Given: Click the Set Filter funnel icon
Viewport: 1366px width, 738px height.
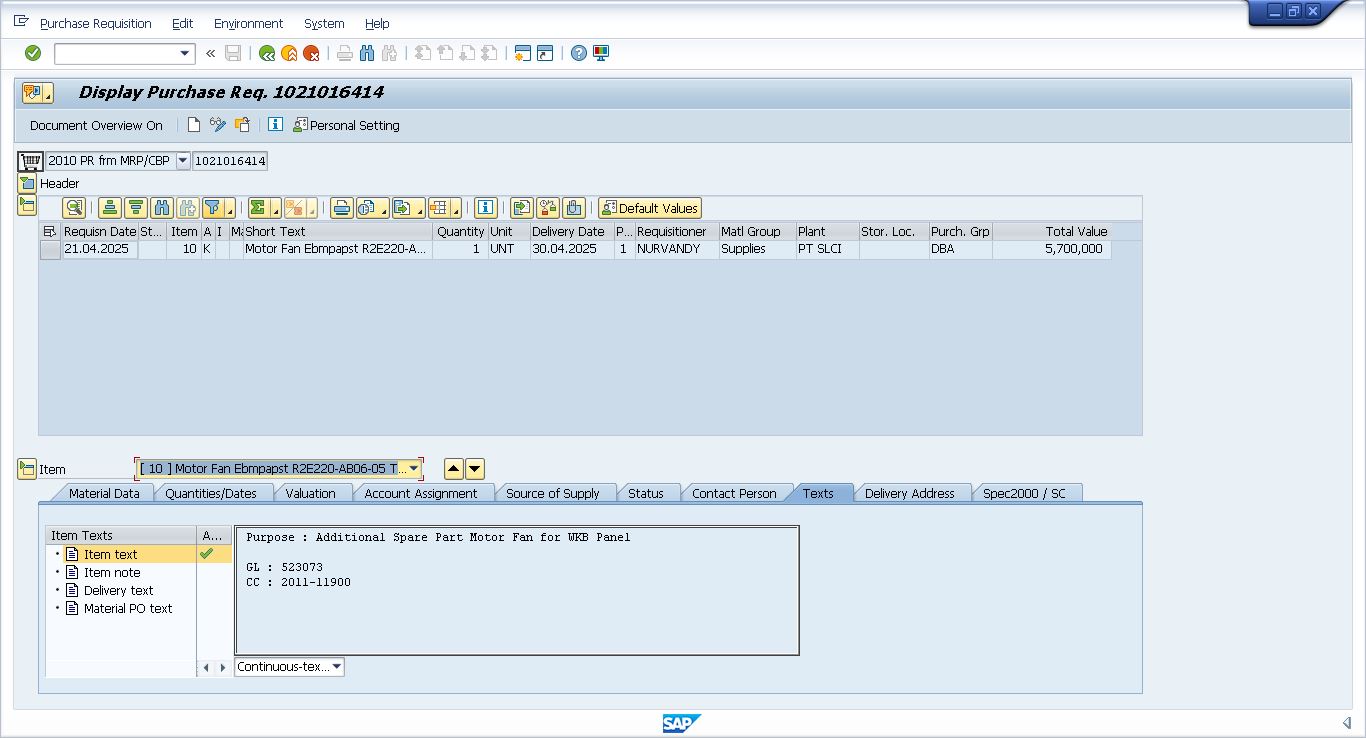Looking at the screenshot, I should [x=211, y=208].
